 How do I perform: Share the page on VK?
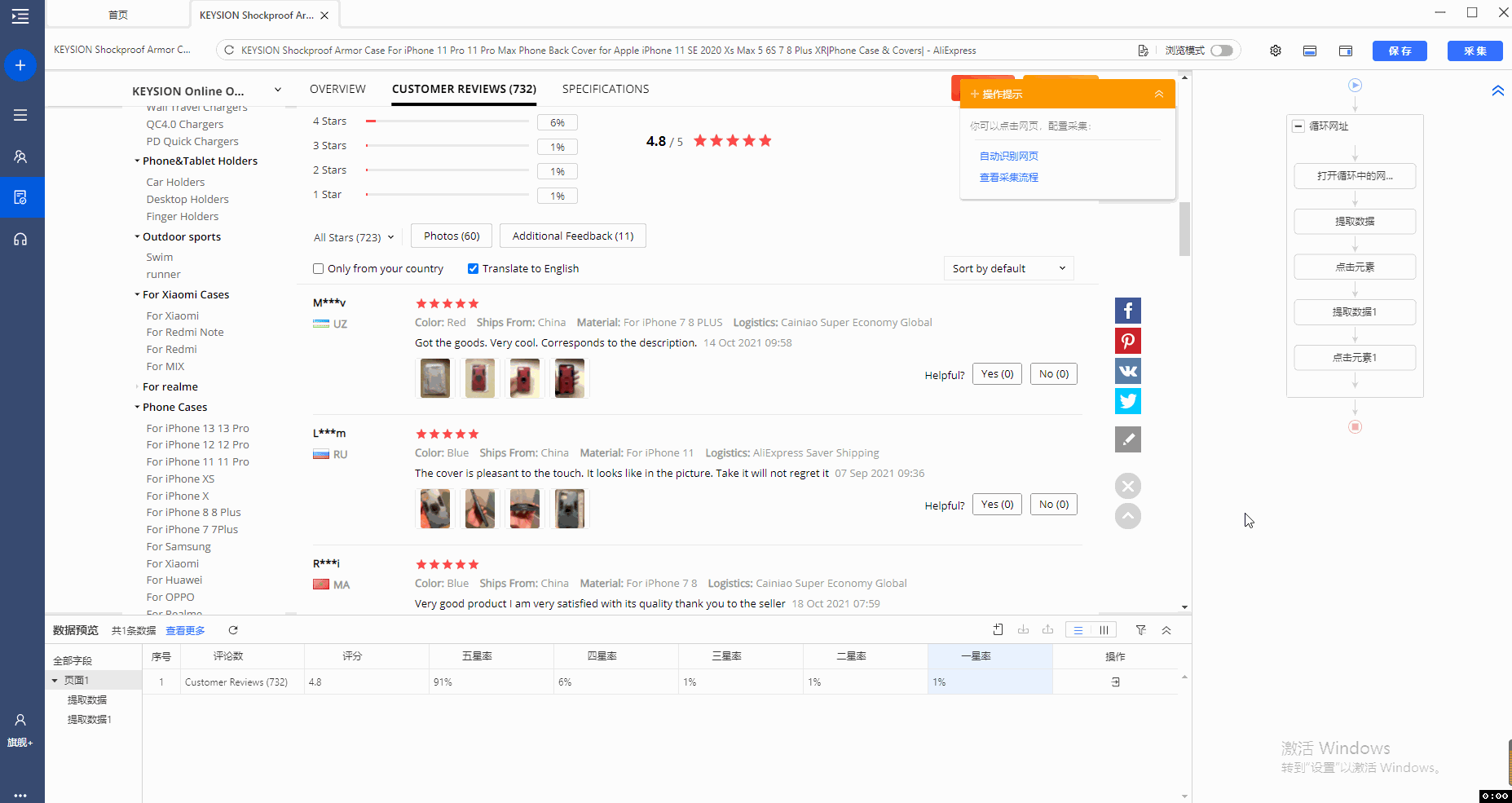(x=1128, y=371)
